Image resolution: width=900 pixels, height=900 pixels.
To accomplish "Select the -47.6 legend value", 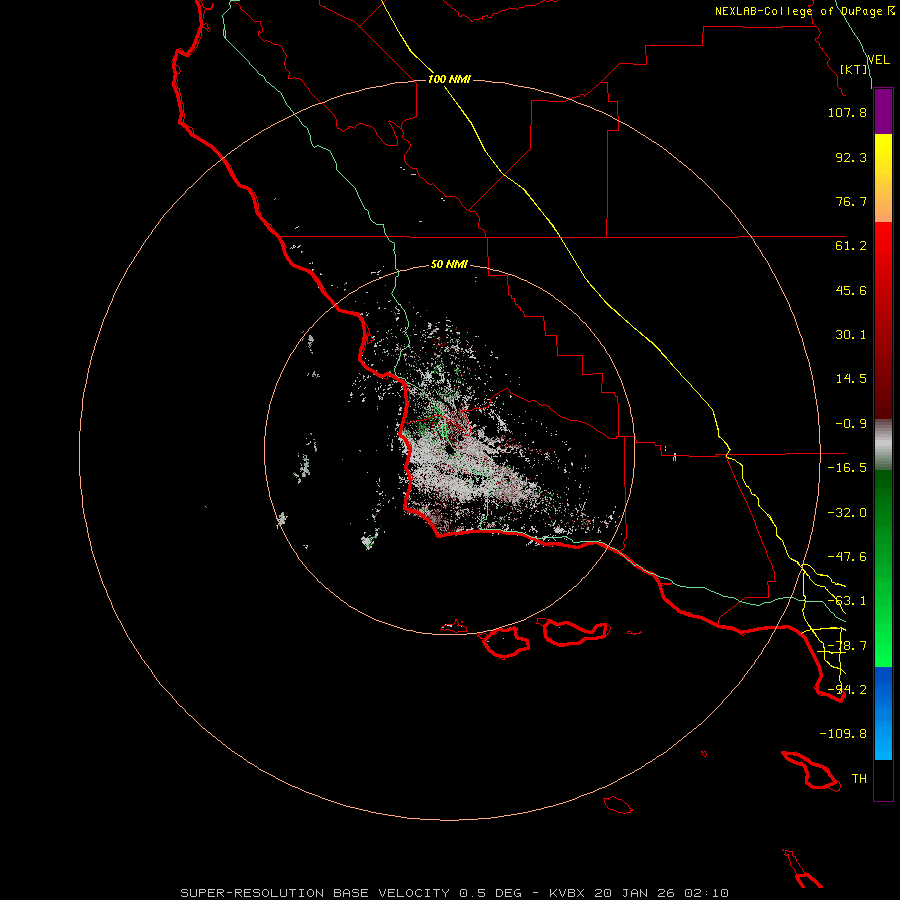I will click(x=847, y=557).
